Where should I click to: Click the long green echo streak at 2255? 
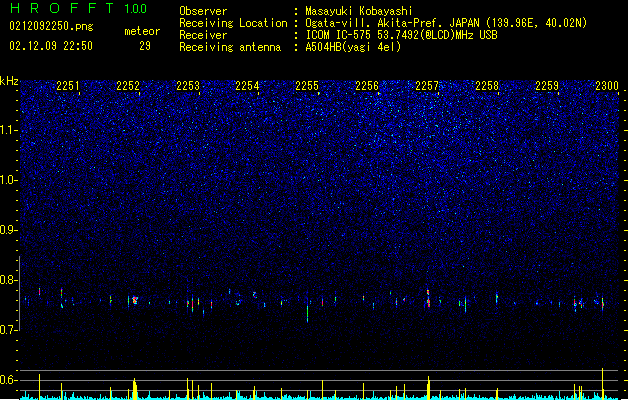click(308, 313)
